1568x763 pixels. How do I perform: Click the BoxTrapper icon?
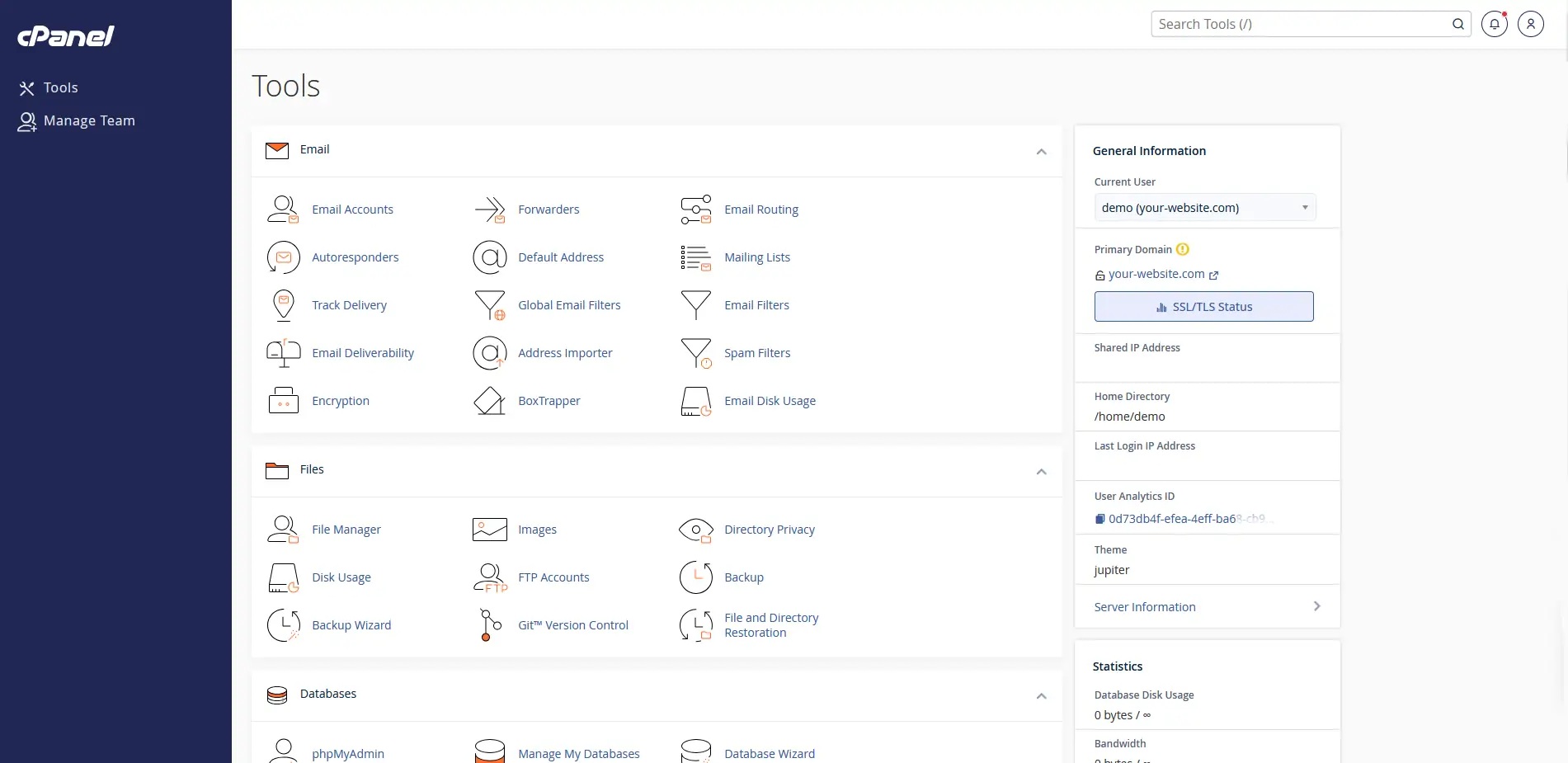click(x=489, y=401)
